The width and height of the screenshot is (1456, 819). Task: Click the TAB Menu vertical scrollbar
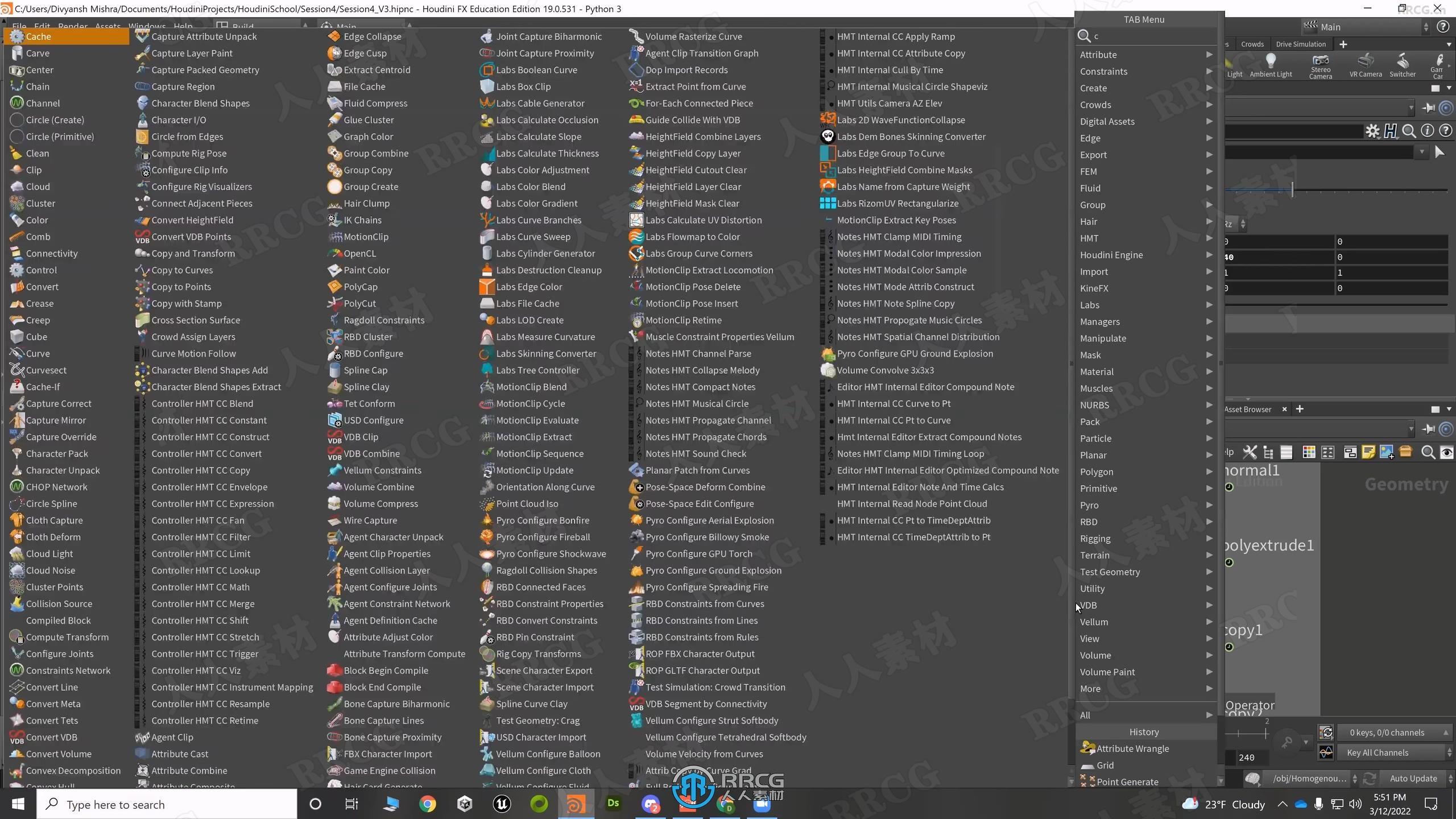coord(1221,364)
